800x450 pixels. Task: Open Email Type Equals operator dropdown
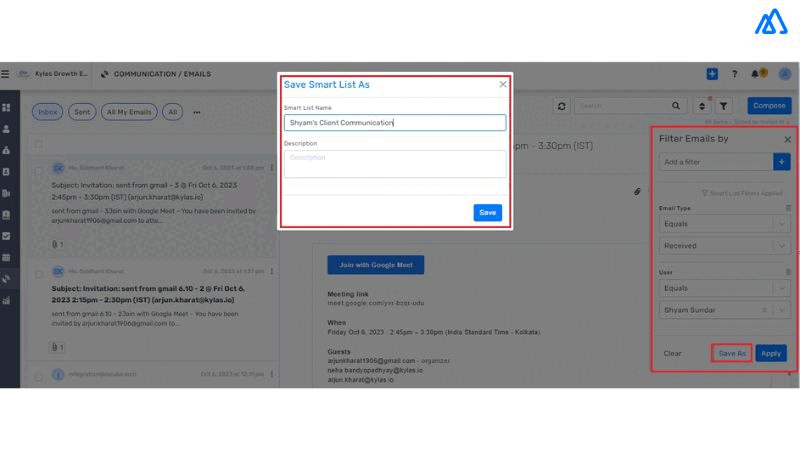[724, 224]
